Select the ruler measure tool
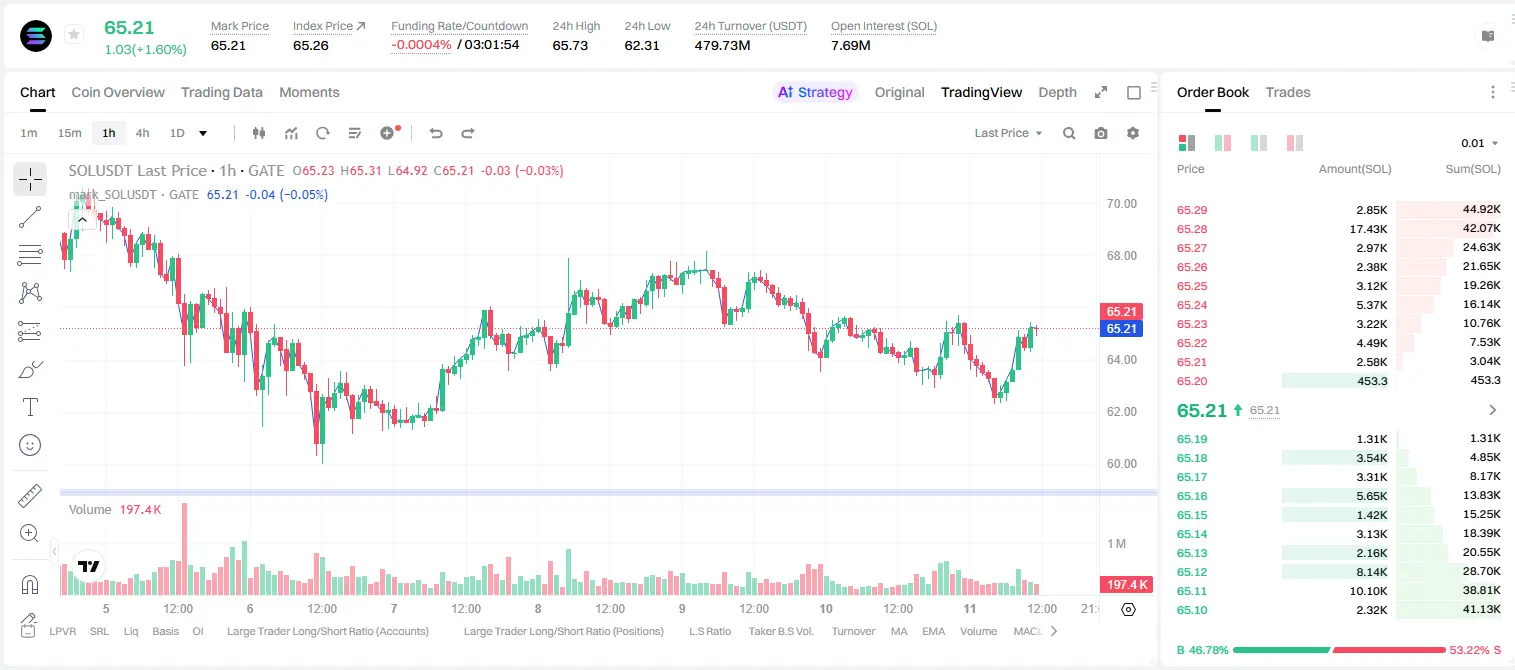The image size is (1515, 670). tap(30, 495)
